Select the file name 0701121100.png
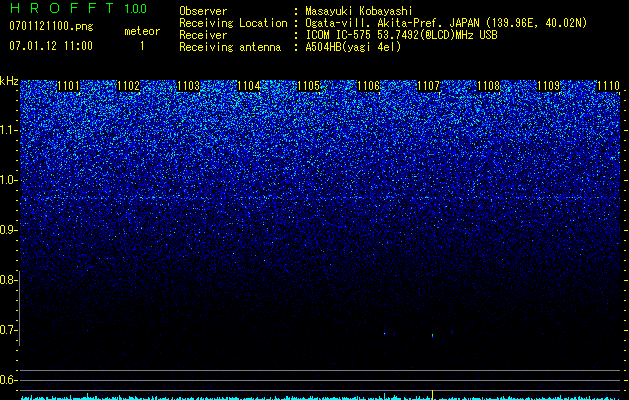Viewport: 629px width, 400px height. click(x=51, y=26)
